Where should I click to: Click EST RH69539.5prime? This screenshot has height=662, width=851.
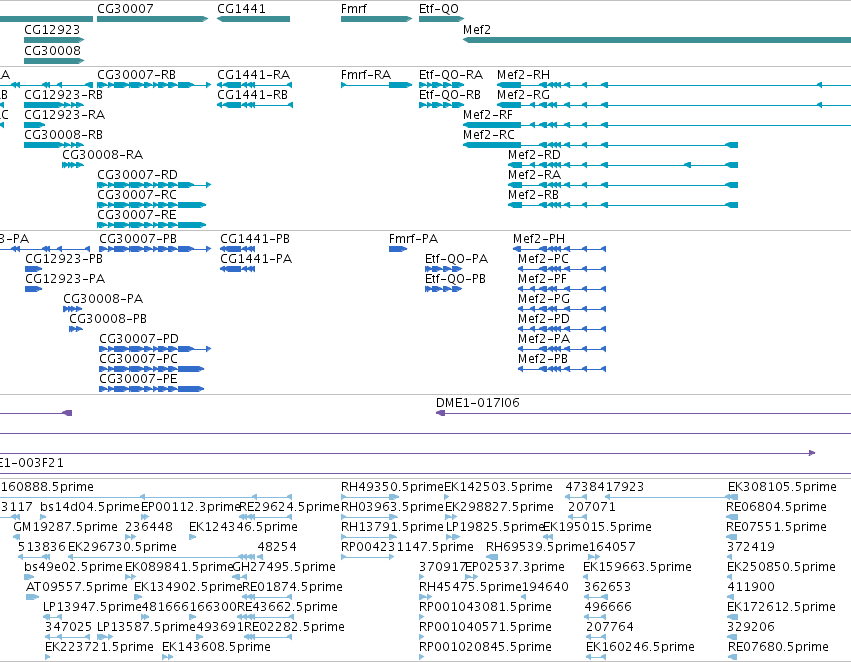(x=537, y=547)
